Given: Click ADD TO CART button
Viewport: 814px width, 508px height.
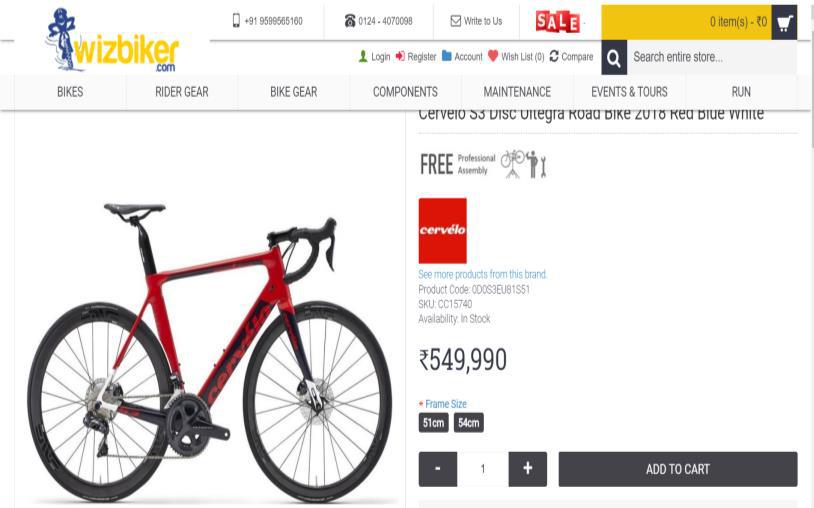Looking at the screenshot, I should [678, 469].
